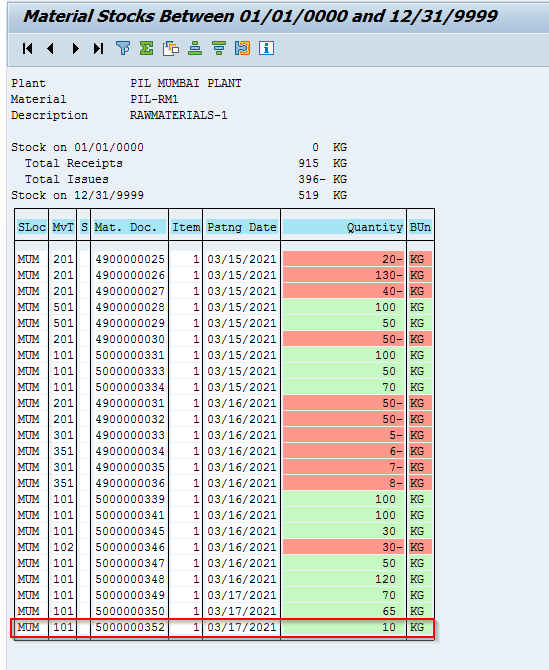This screenshot has width=549, height=670.
Task: Select the Mat. Doc. column header
Action: pos(129,227)
